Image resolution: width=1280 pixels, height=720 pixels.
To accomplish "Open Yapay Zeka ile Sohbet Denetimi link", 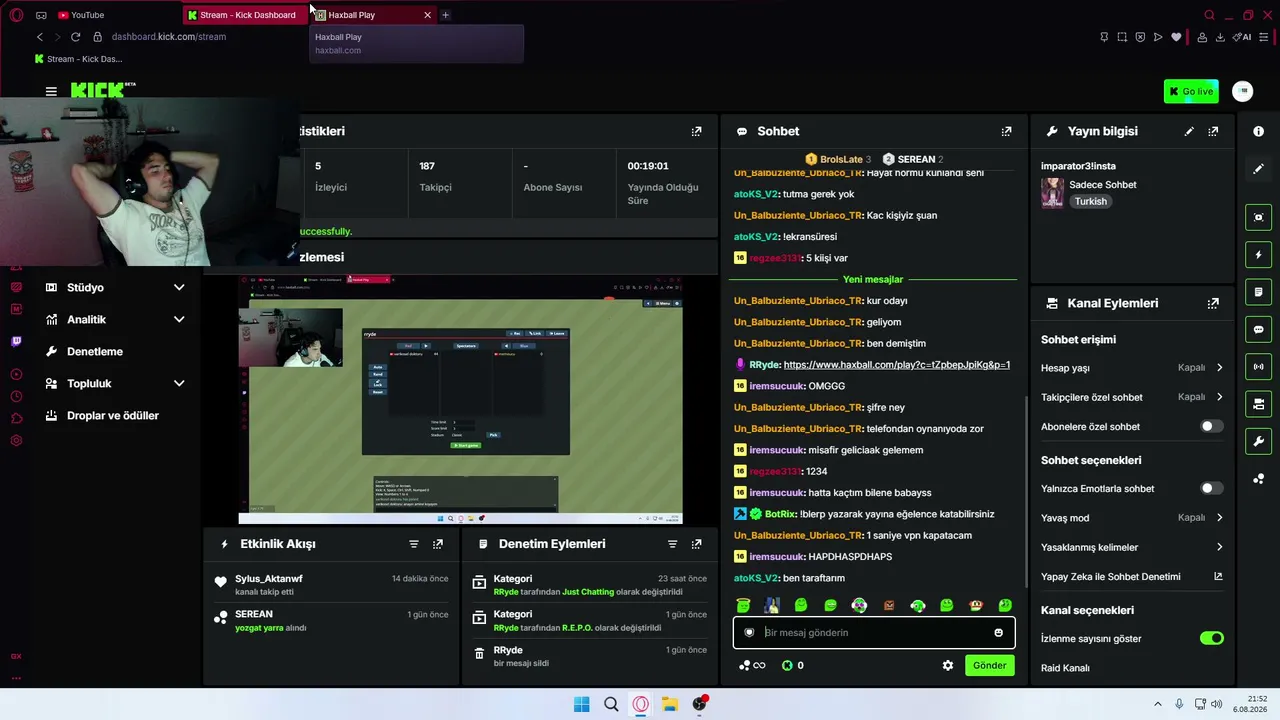I will tap(1132, 577).
